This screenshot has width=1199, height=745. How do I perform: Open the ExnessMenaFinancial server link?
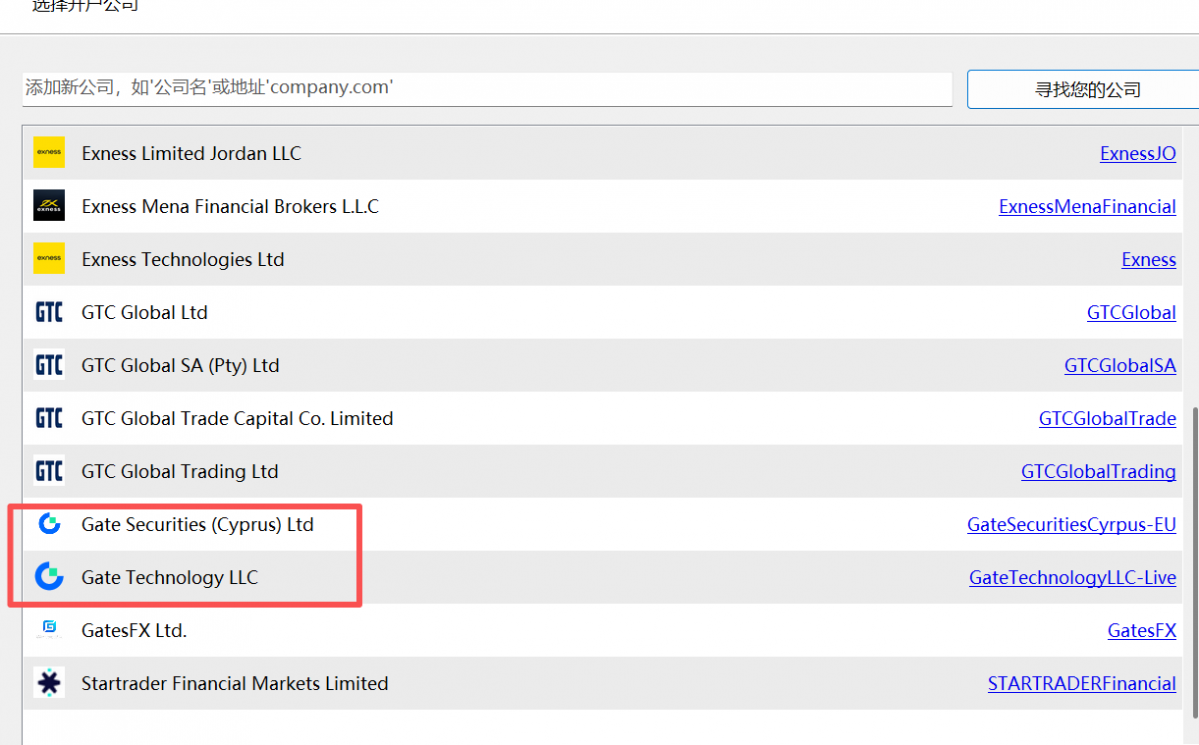(1087, 207)
